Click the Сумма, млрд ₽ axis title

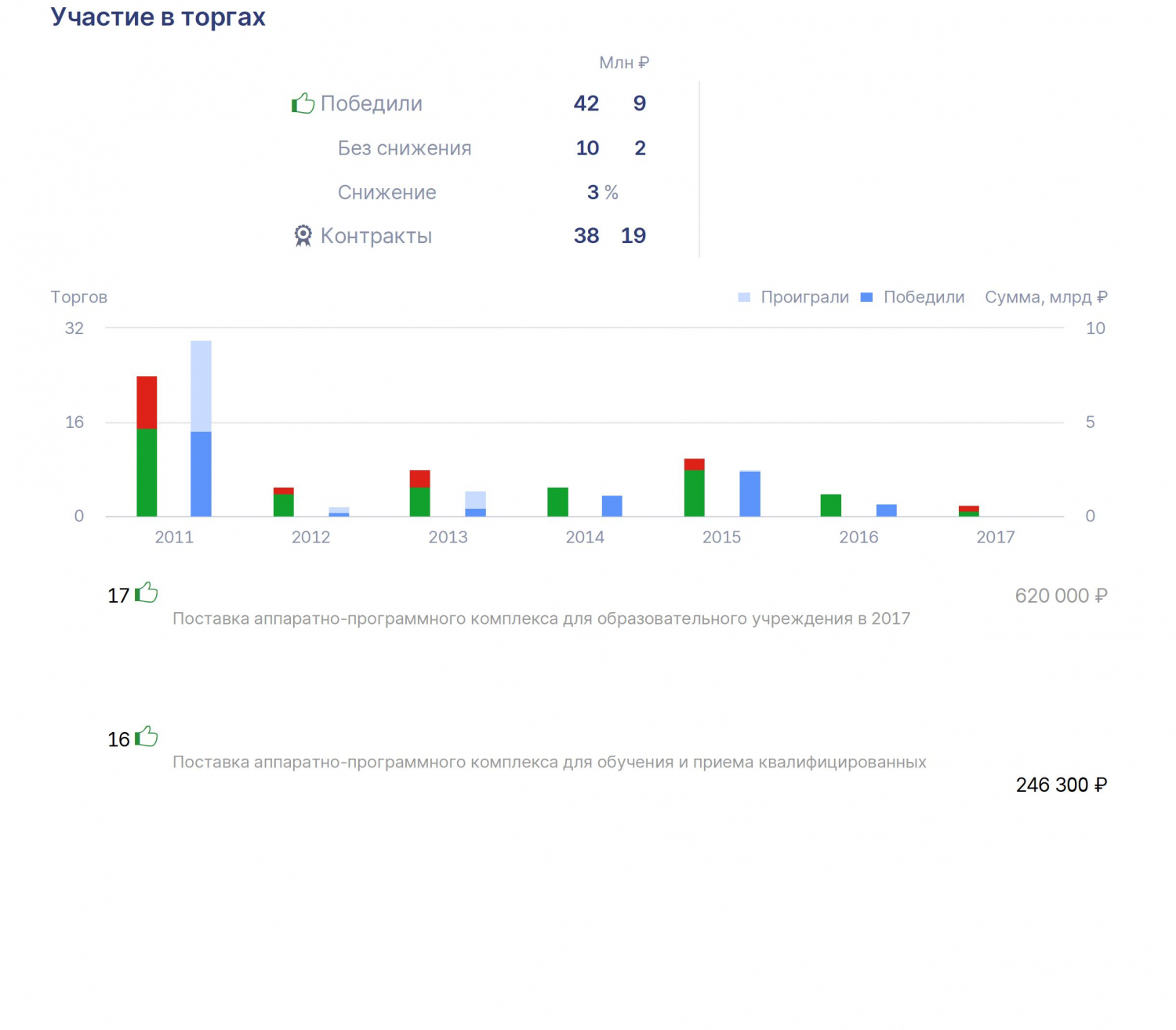[x=1046, y=297]
